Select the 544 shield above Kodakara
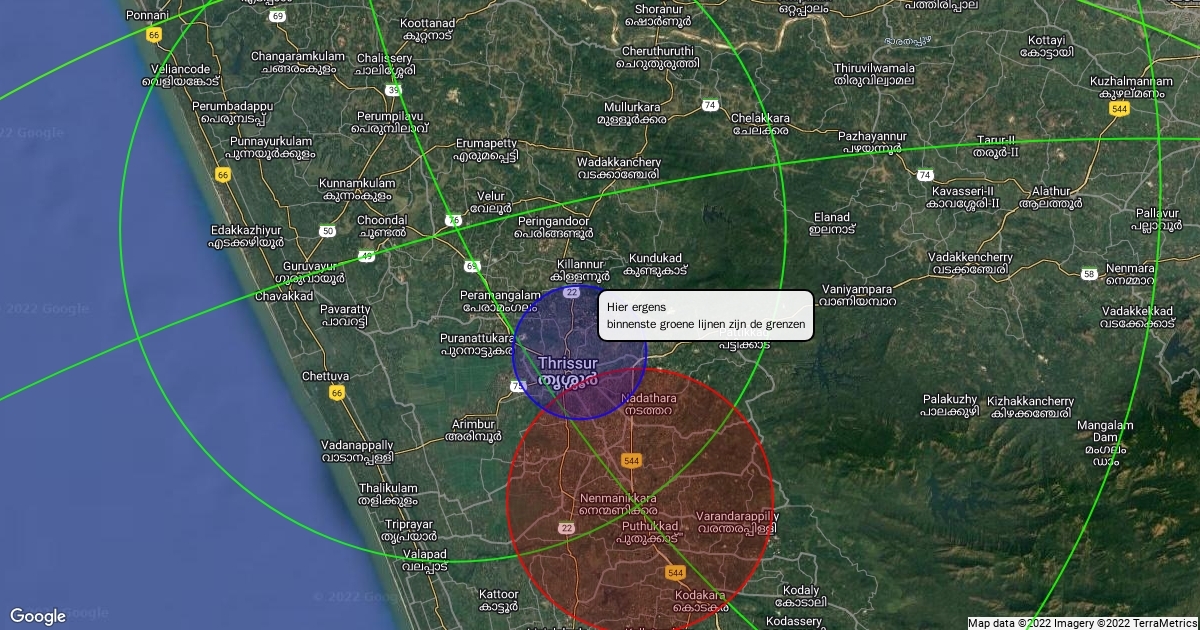 [675, 573]
